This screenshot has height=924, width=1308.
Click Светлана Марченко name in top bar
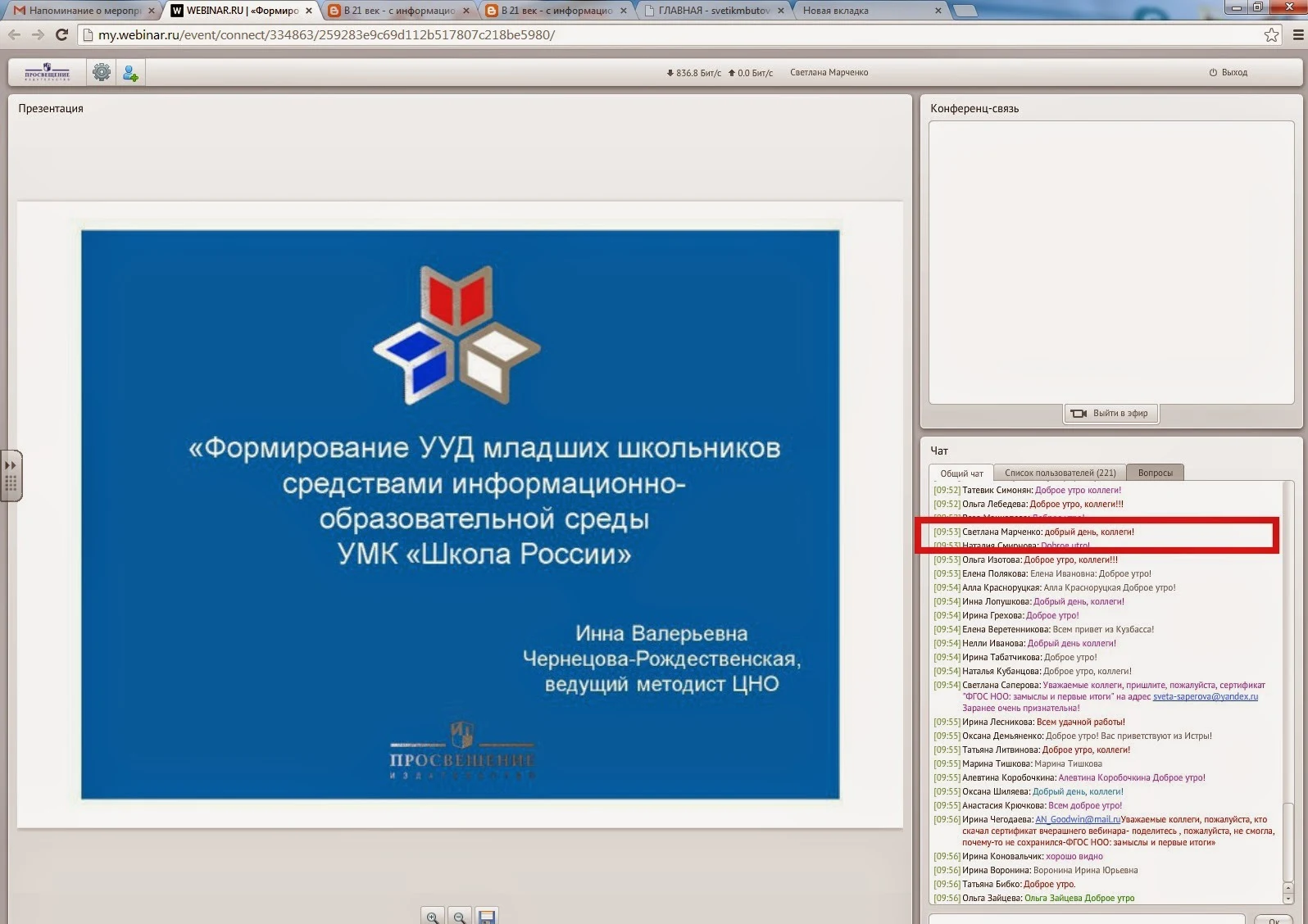[829, 72]
